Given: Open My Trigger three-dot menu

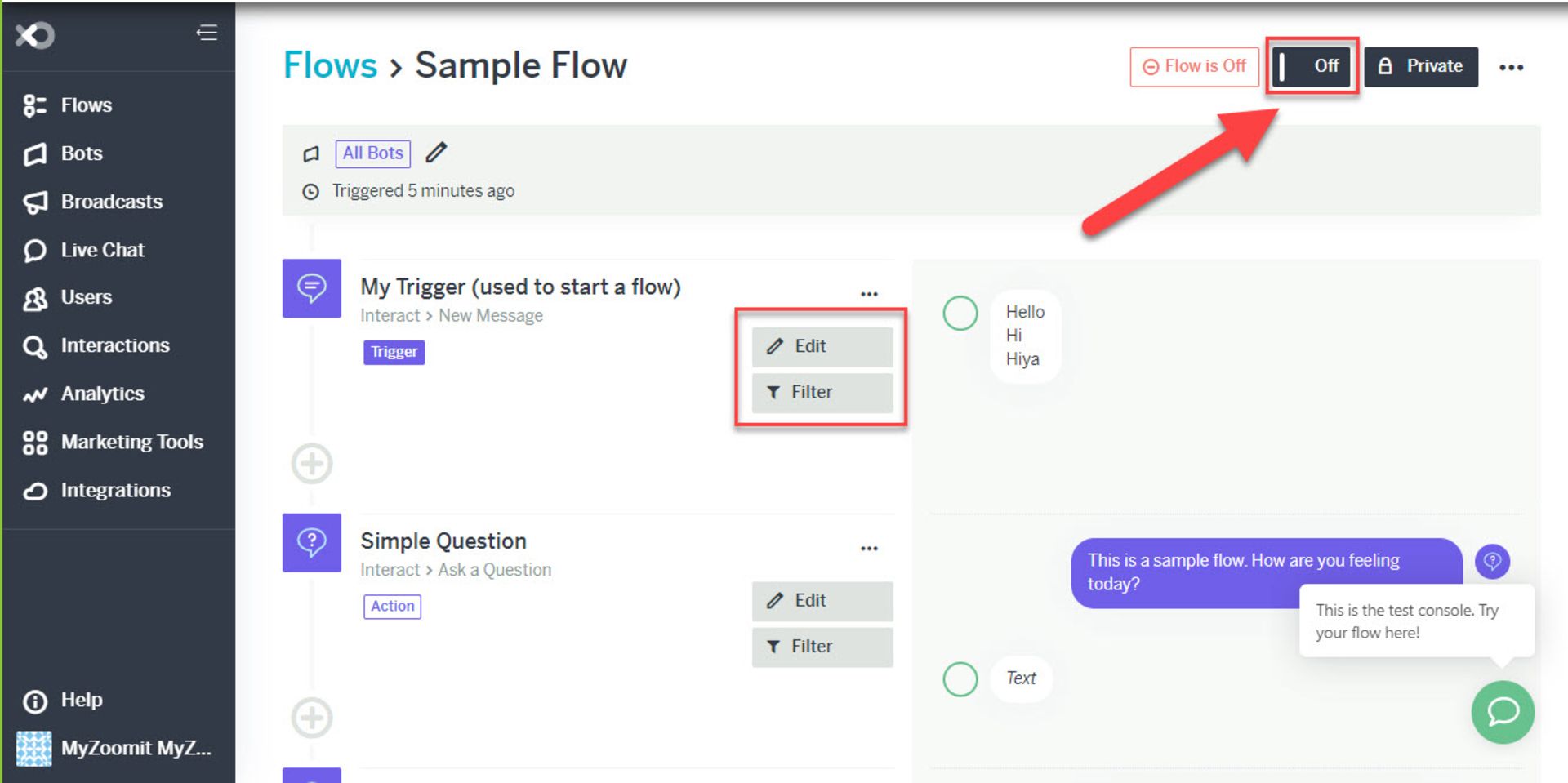Looking at the screenshot, I should tap(869, 293).
